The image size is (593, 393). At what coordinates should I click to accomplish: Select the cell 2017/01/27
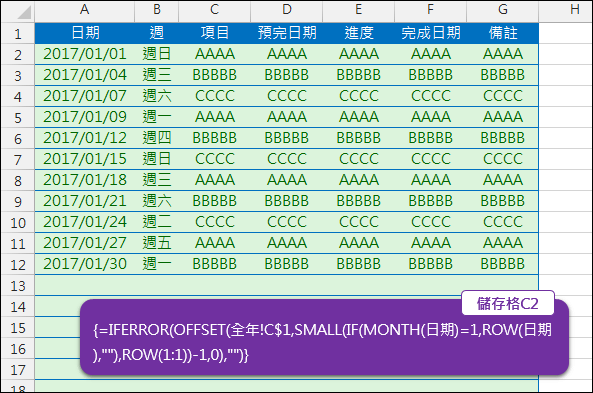click(x=85, y=243)
